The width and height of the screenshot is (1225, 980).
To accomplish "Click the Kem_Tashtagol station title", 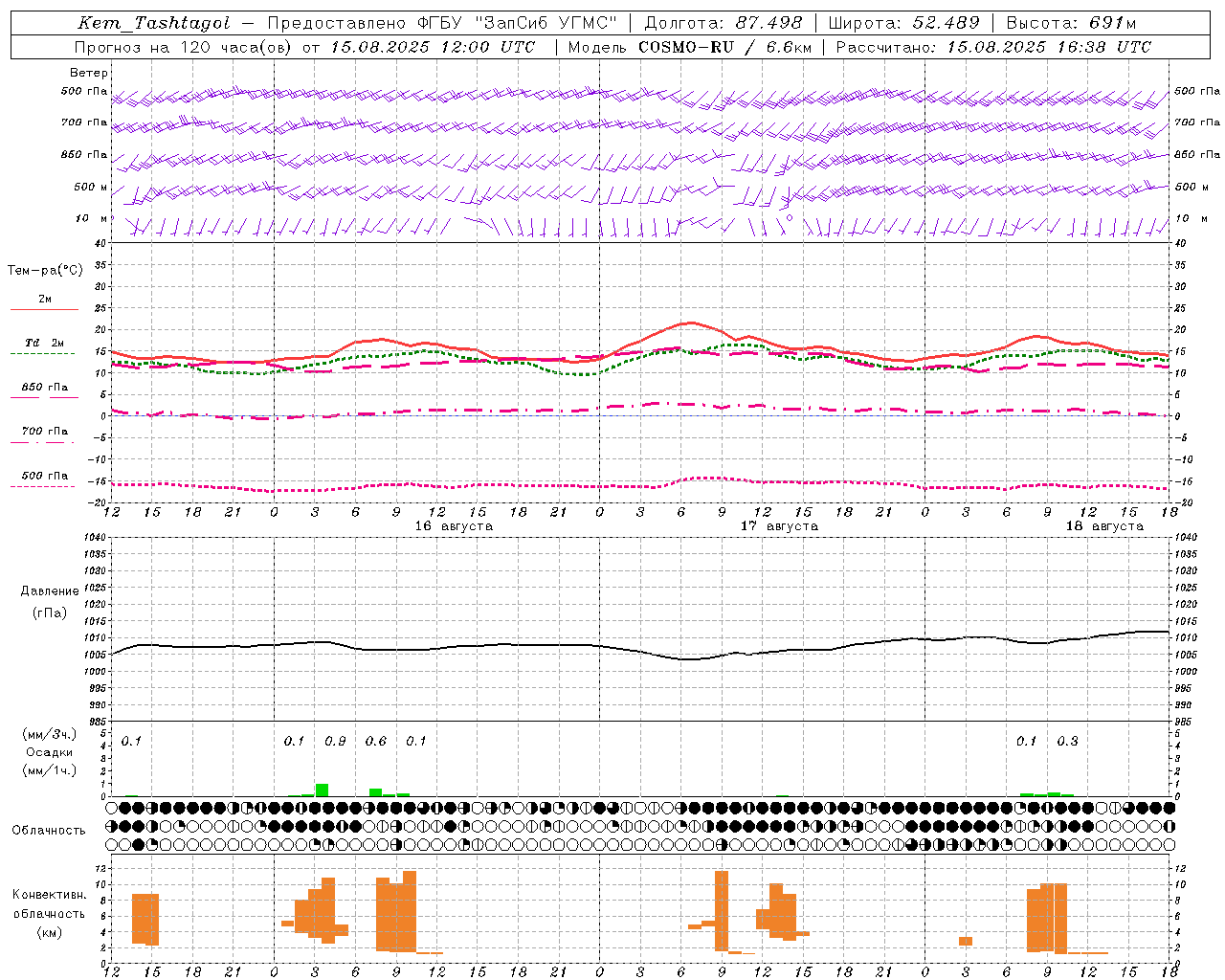I will [154, 23].
